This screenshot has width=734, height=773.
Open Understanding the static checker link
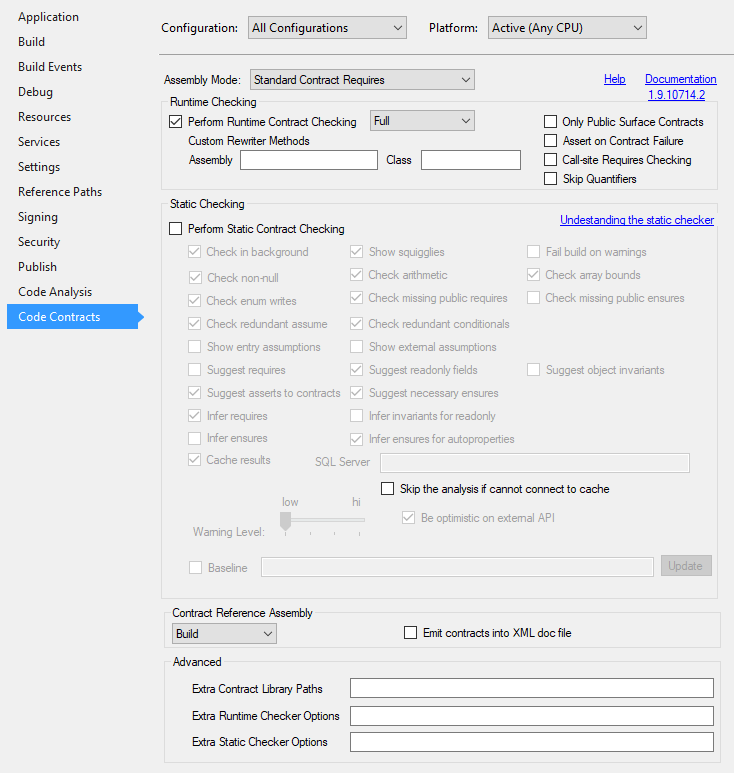pyautogui.click(x=636, y=220)
